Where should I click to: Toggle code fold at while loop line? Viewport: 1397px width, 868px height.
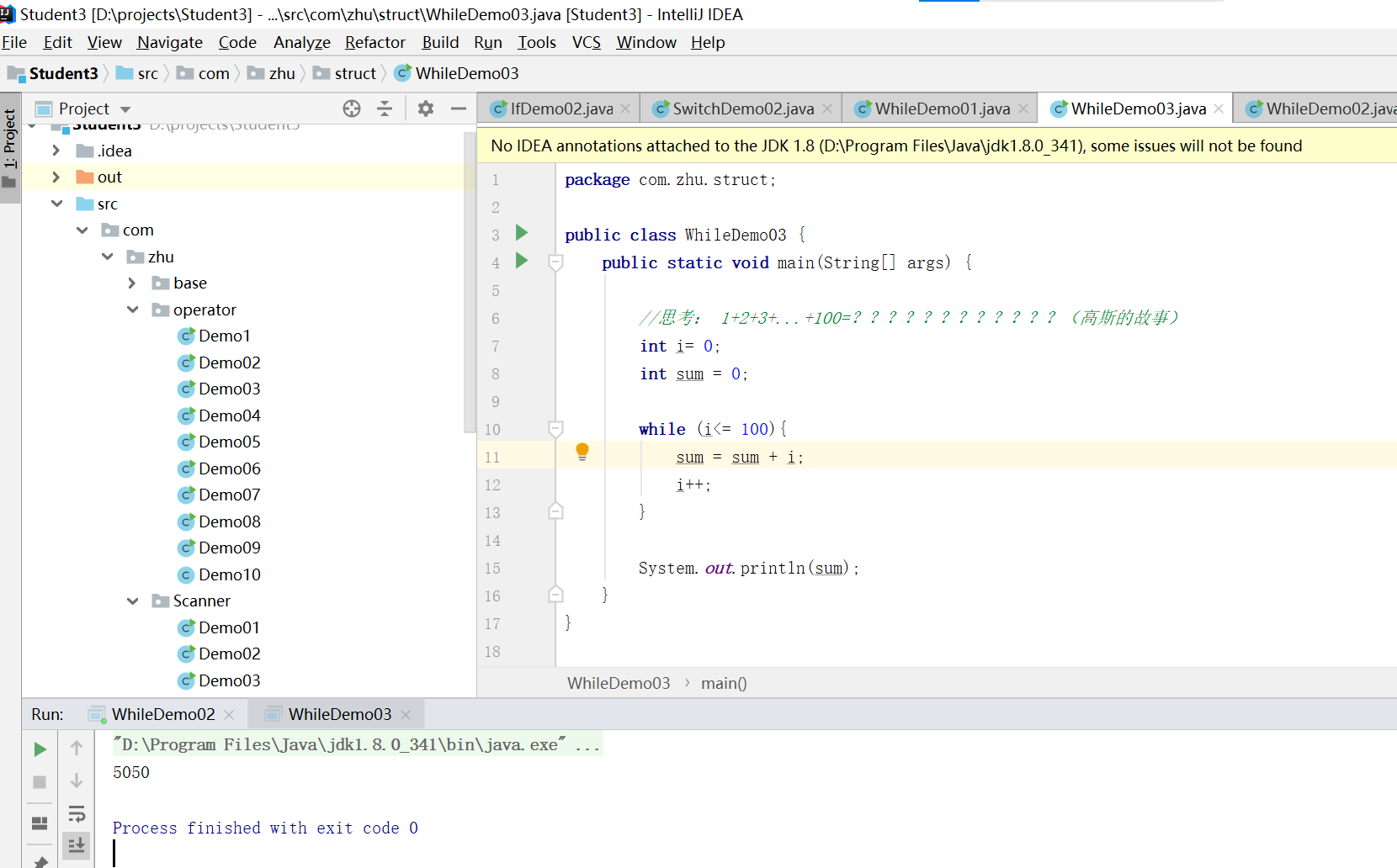click(555, 429)
